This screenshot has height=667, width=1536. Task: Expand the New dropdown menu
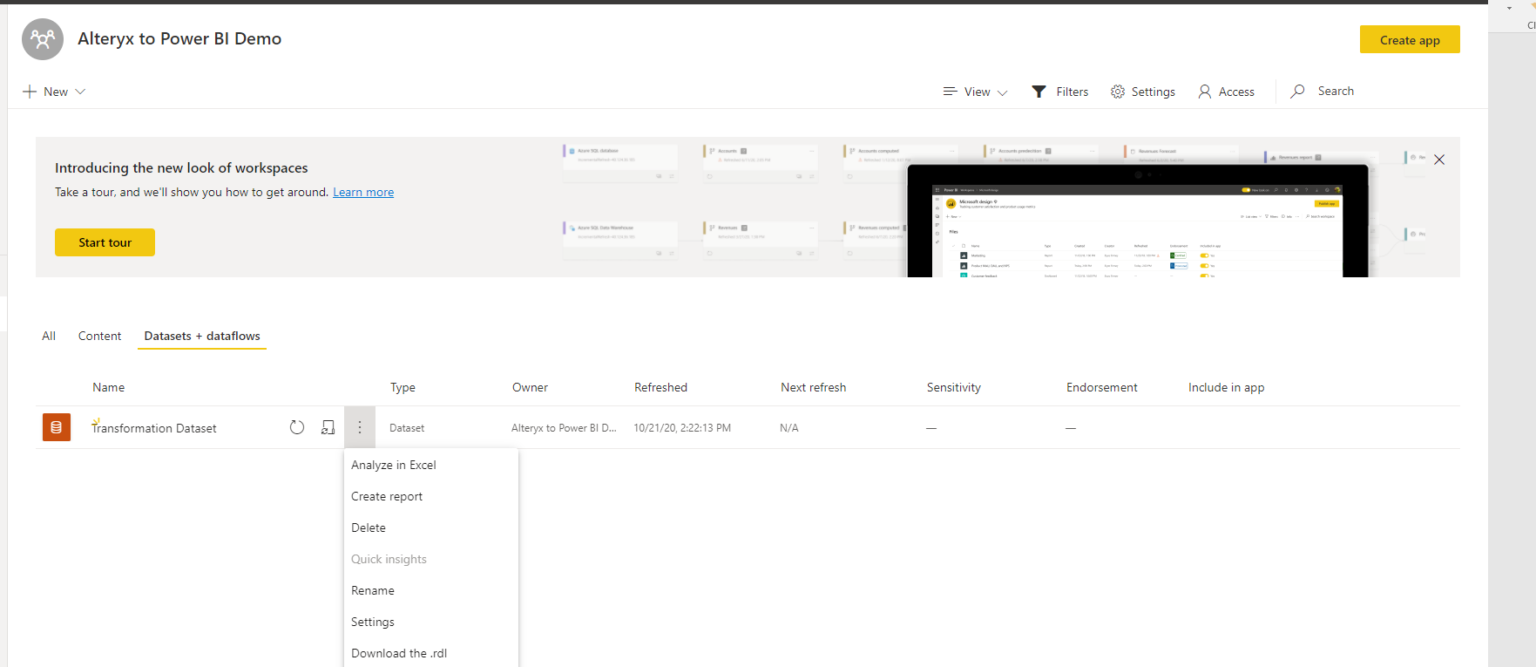point(54,91)
